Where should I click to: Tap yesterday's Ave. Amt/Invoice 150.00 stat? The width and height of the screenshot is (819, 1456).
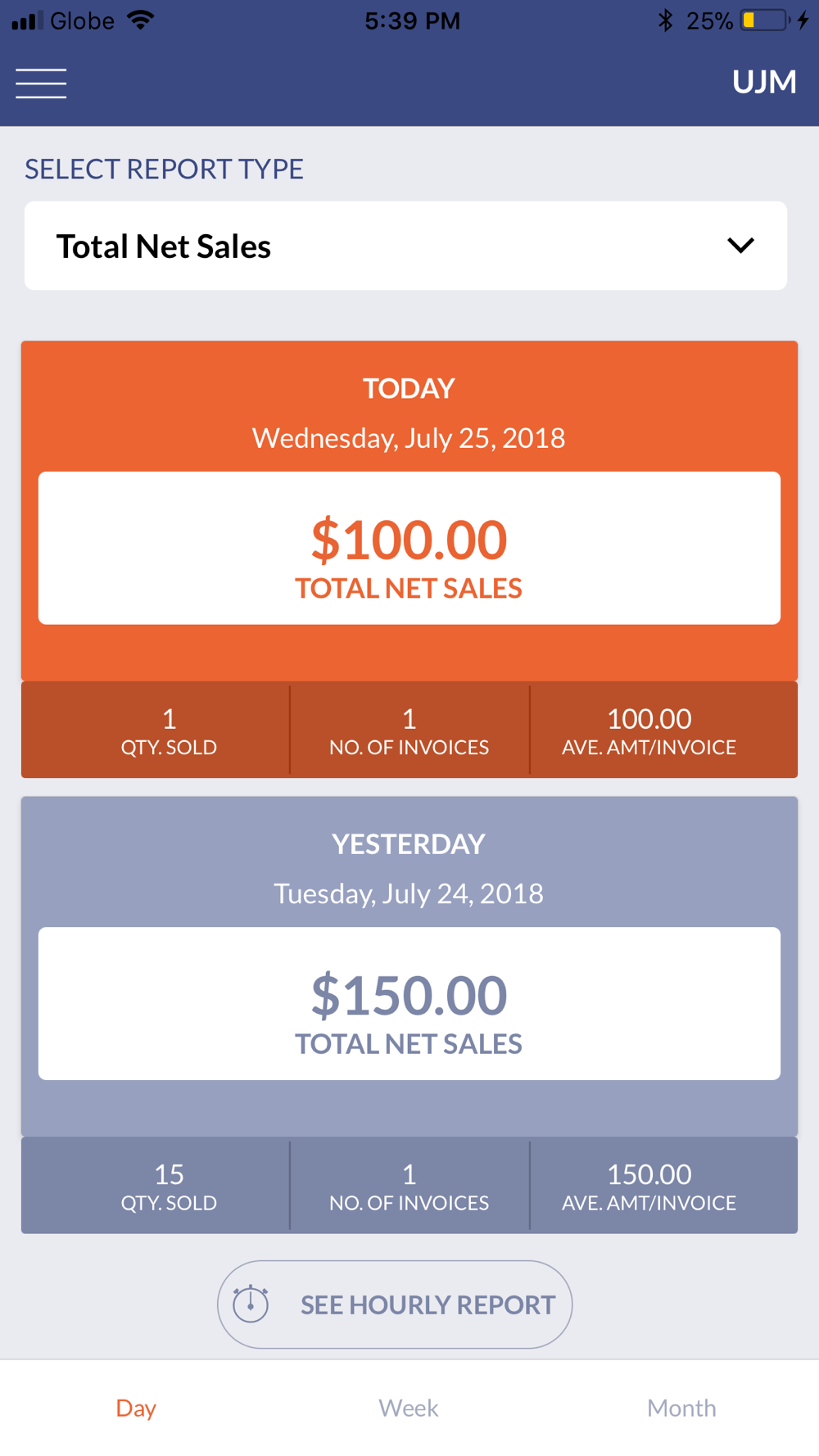649,1186
